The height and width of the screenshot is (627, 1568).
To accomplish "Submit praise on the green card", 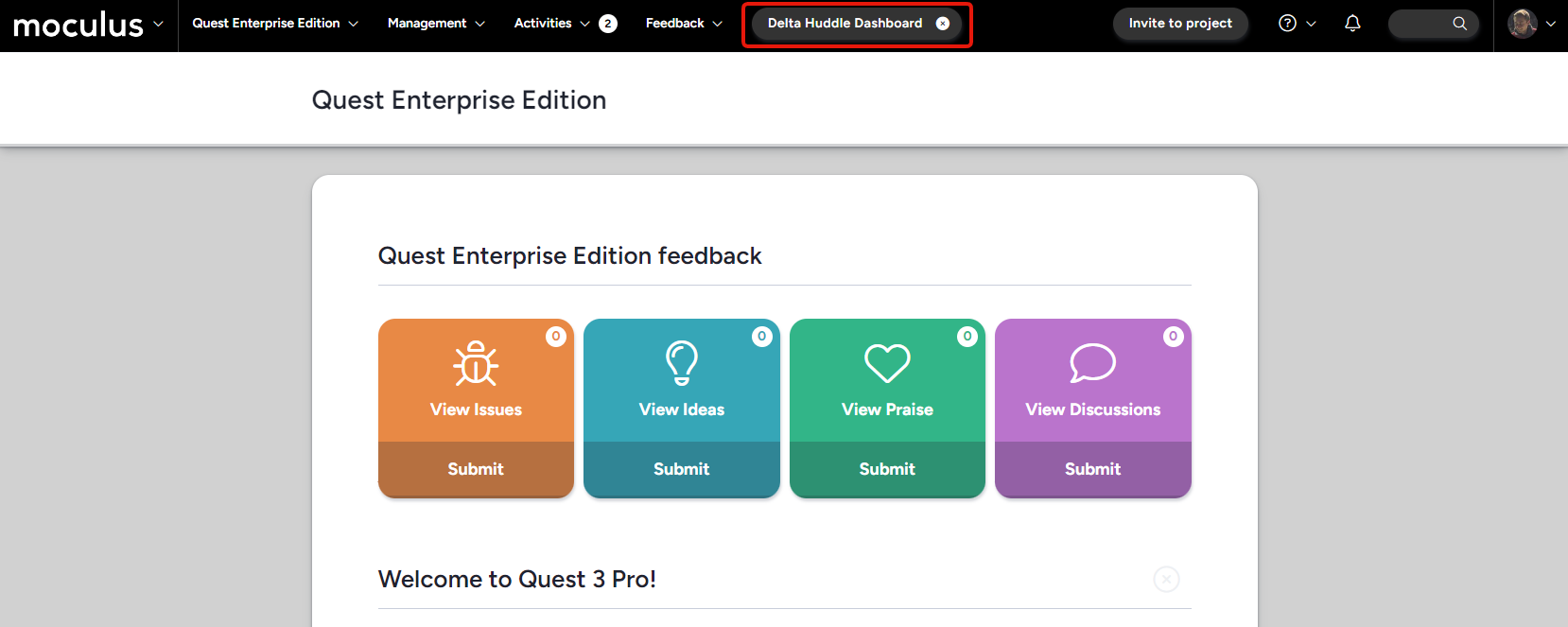I will [x=887, y=469].
